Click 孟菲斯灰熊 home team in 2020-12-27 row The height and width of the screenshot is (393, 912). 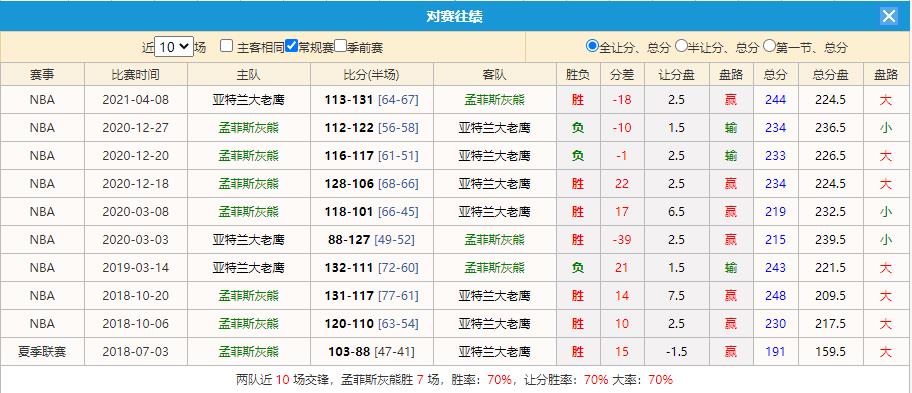coord(248,128)
